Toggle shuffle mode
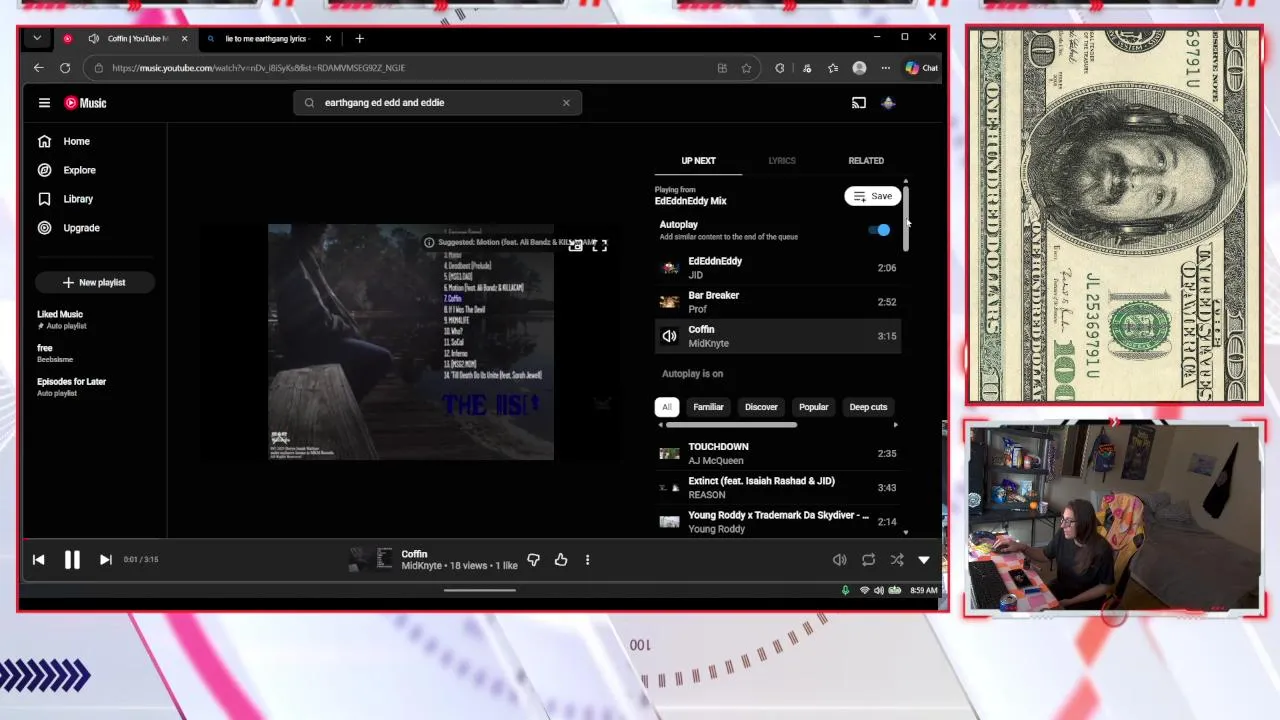 click(x=896, y=560)
